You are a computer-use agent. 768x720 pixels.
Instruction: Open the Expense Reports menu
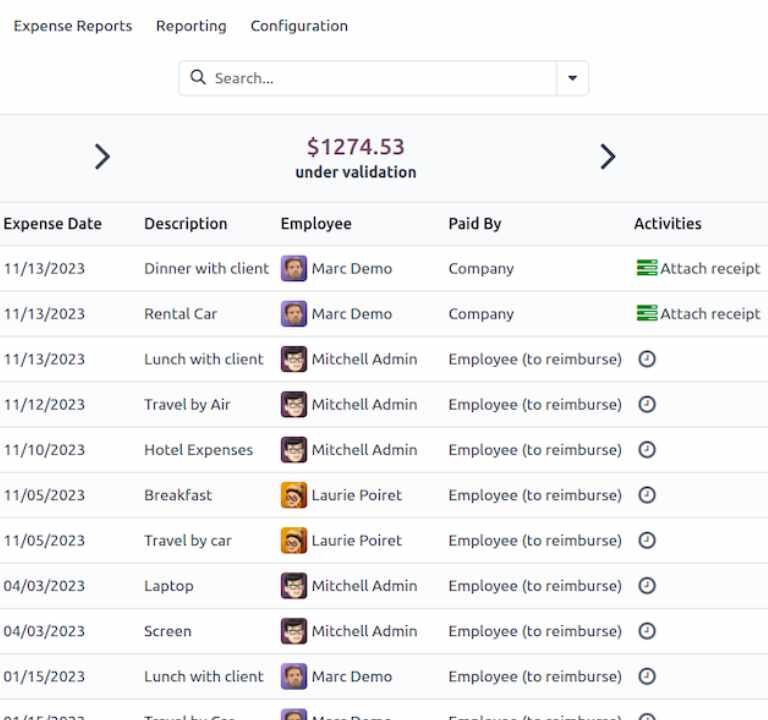[x=72, y=26]
